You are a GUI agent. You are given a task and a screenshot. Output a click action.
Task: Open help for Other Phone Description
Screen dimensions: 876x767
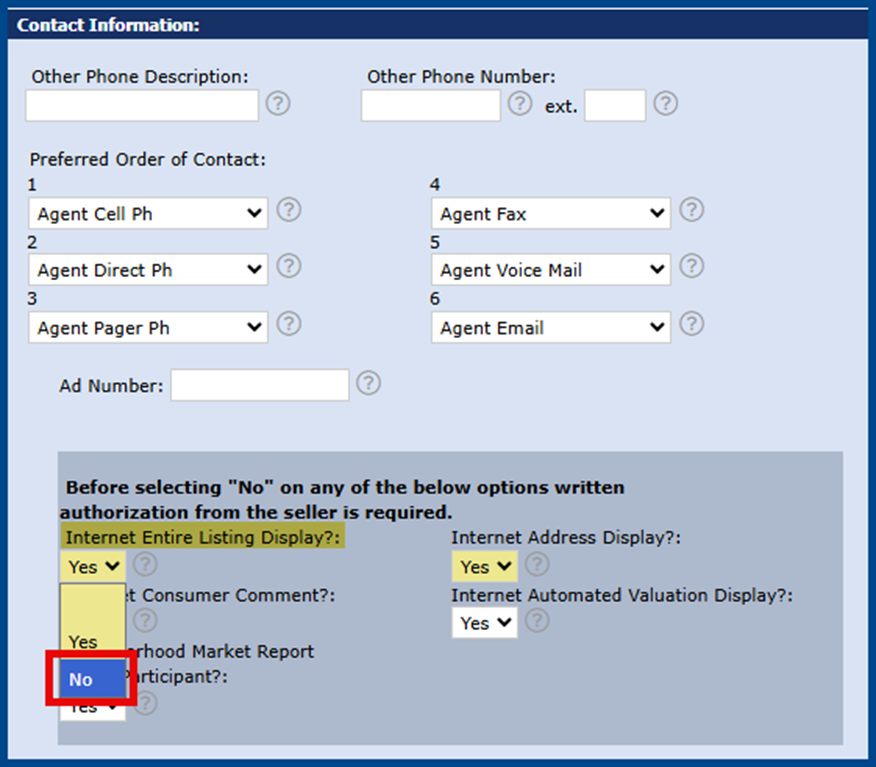278,104
